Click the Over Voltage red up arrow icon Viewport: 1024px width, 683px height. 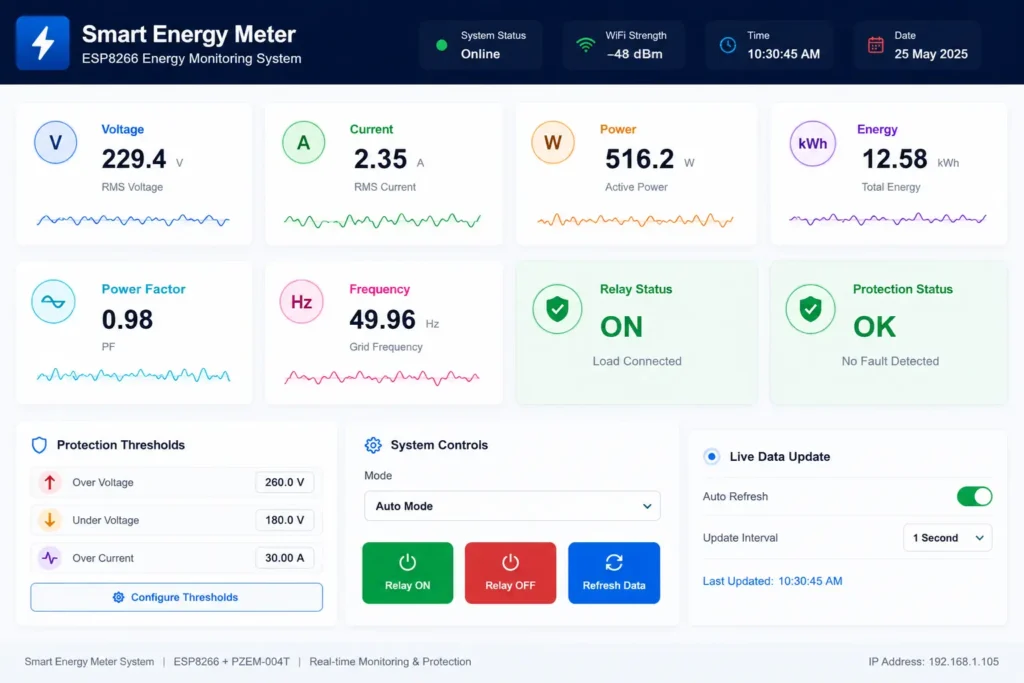point(50,483)
